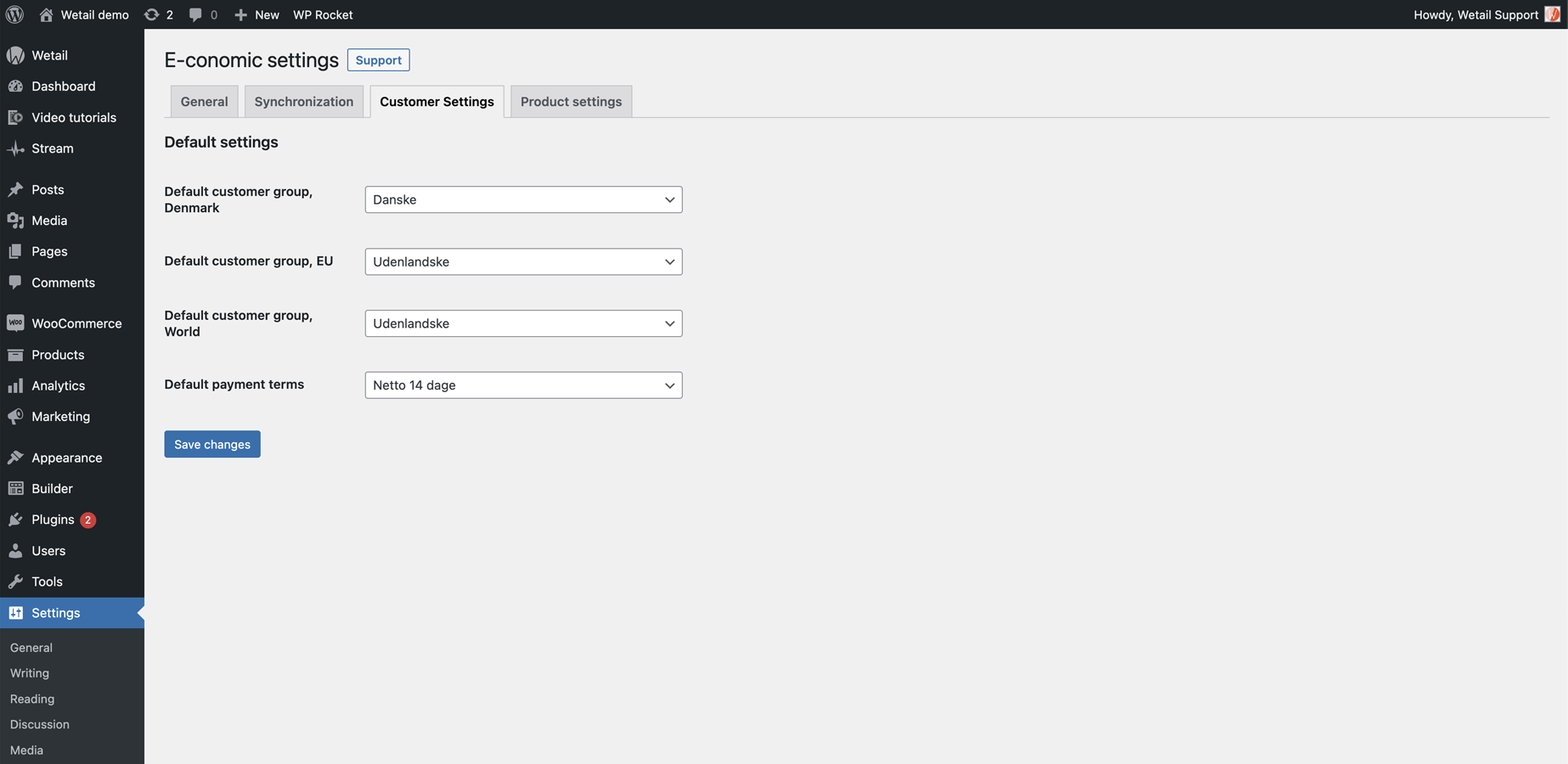This screenshot has width=1568, height=764.
Task: Click the user avatar in admin bar
Action: [1552, 14]
